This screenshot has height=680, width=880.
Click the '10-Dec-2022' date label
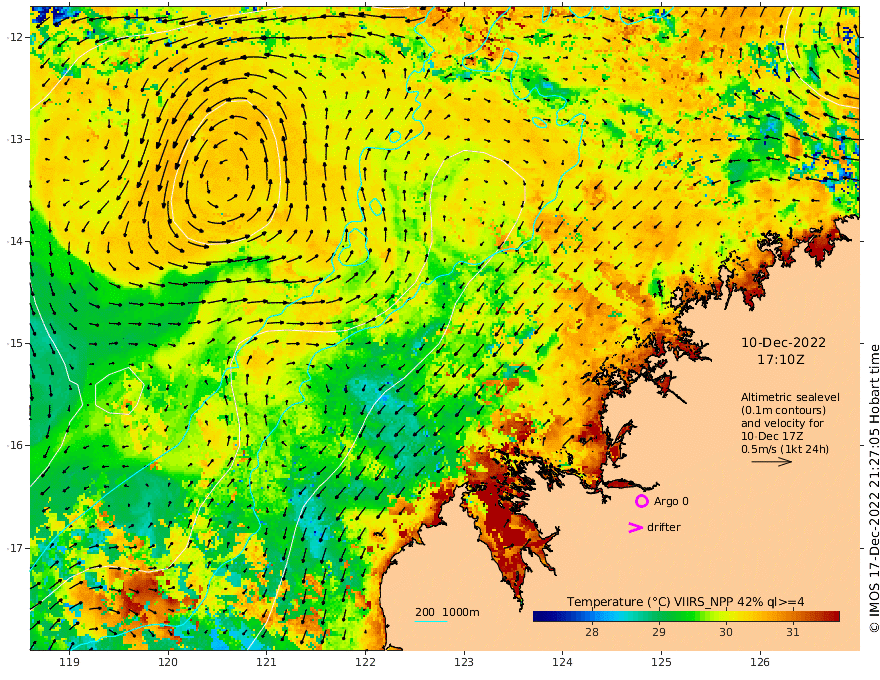(x=783, y=342)
